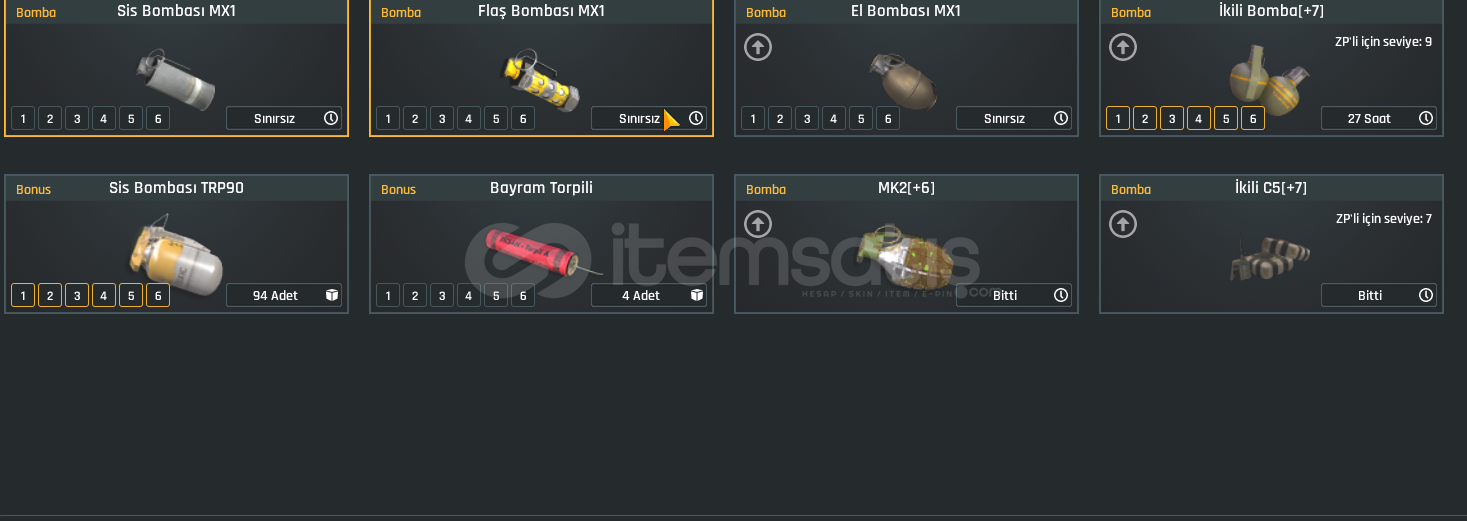
Task: Click box icon beside 4 Adet
Action: 696,295
